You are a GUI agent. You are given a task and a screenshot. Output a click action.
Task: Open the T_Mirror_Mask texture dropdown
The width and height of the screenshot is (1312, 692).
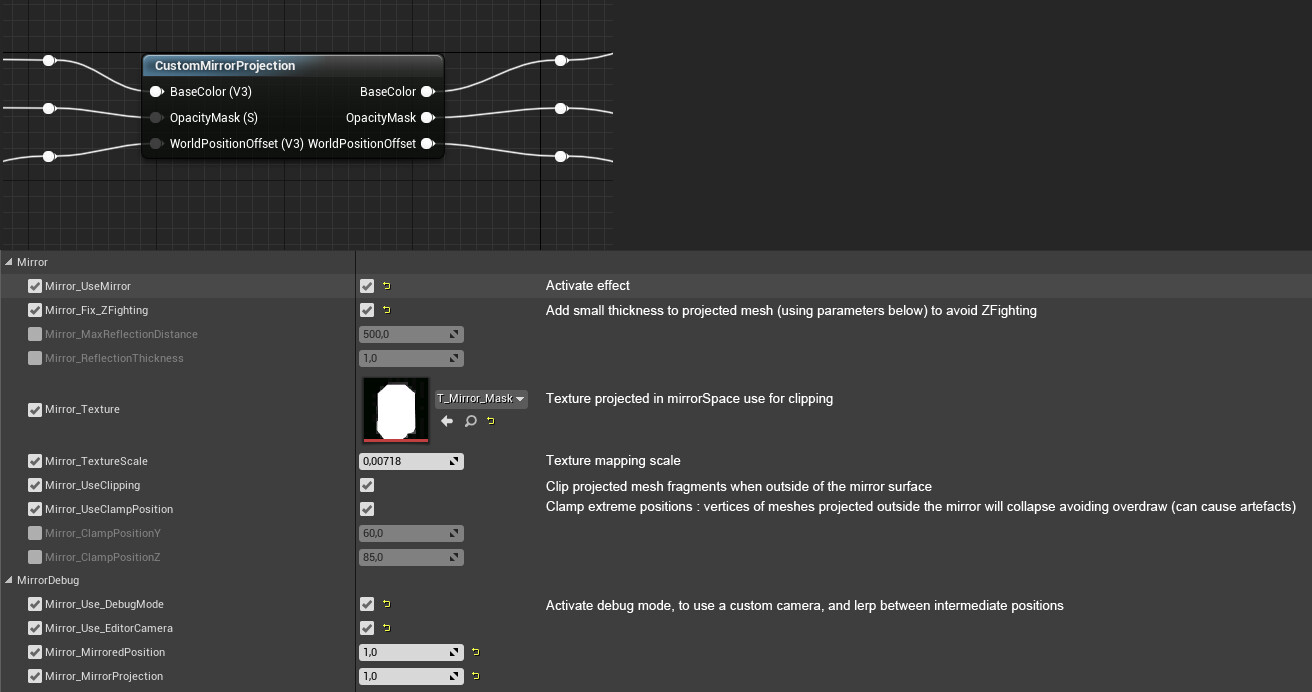[481, 398]
